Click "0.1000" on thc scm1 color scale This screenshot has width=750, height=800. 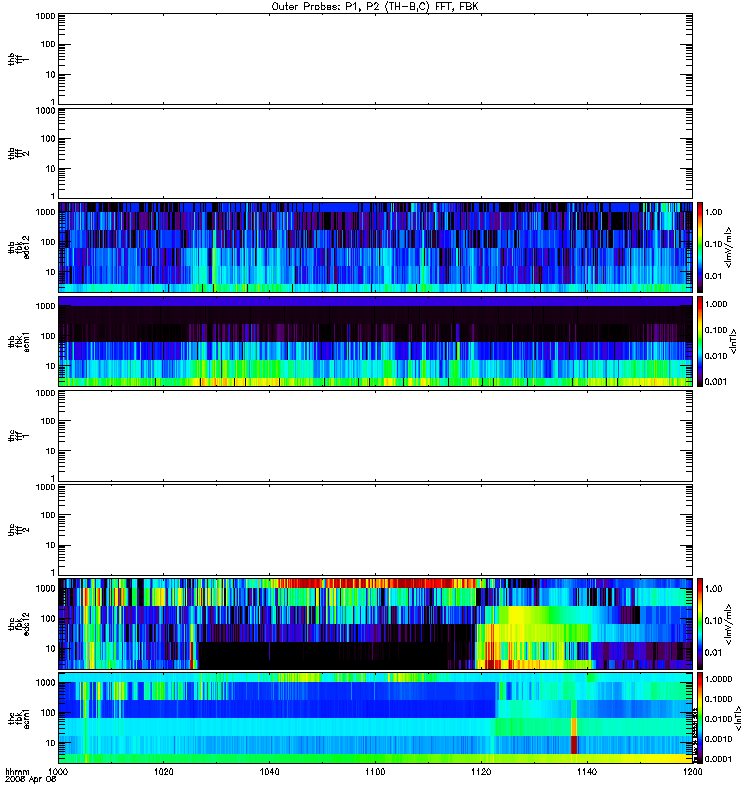tap(718, 699)
